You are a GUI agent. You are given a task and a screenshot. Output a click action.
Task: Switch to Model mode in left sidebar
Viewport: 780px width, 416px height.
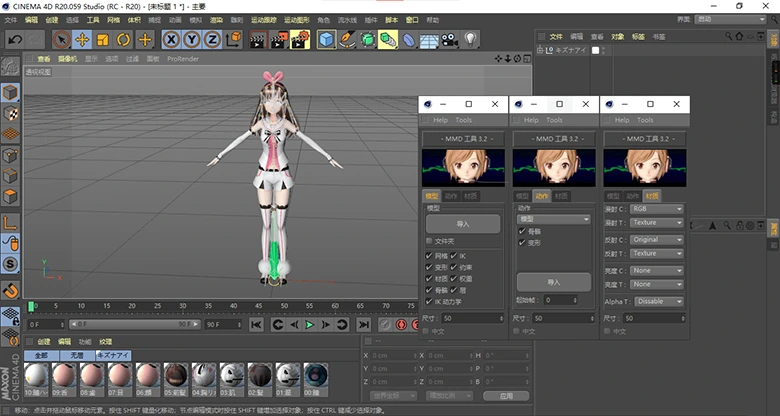click(x=10, y=93)
